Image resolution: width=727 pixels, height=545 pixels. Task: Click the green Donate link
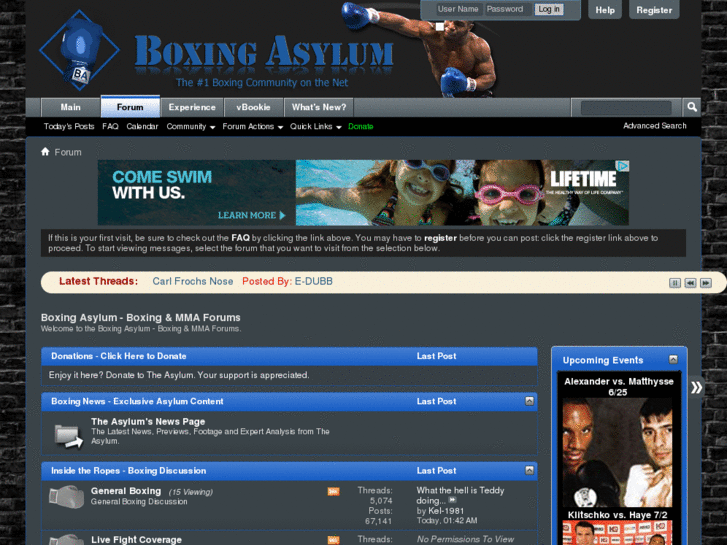(361, 126)
